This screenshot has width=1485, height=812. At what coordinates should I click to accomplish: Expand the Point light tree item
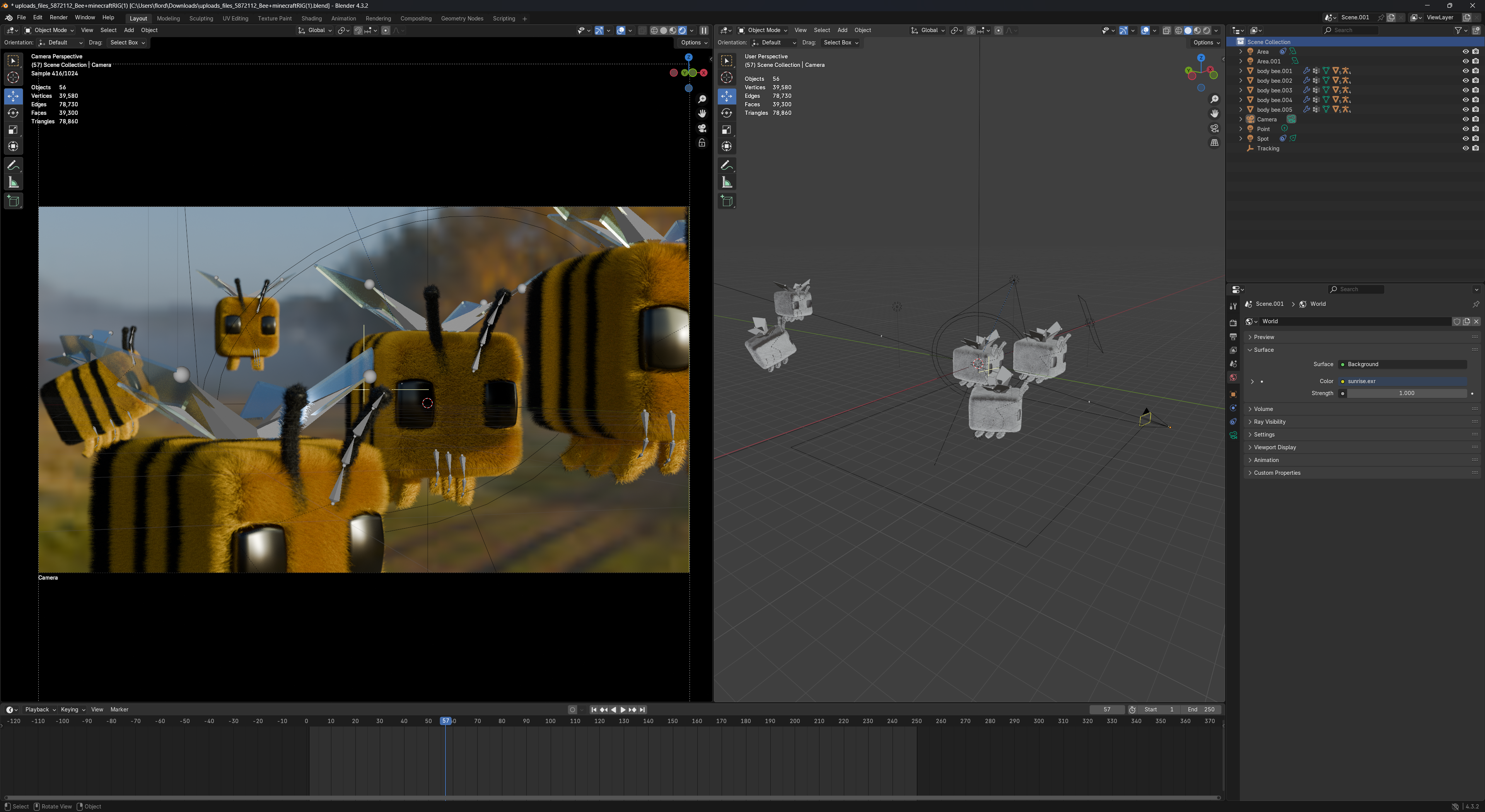(1241, 129)
